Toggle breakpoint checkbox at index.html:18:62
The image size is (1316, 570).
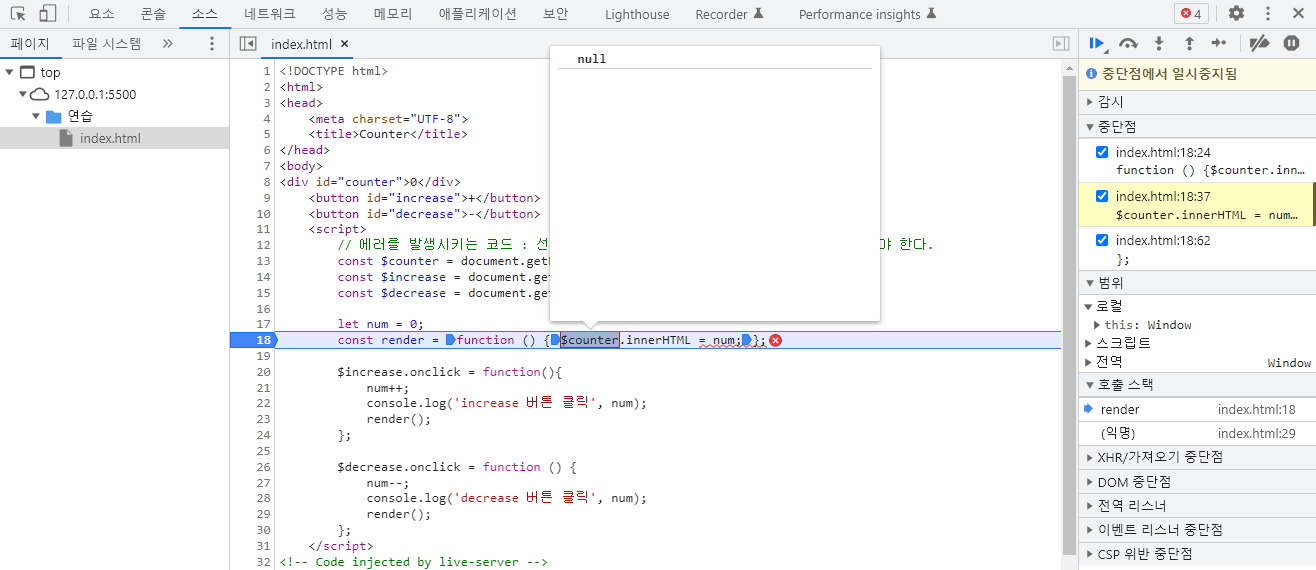pos(1102,240)
